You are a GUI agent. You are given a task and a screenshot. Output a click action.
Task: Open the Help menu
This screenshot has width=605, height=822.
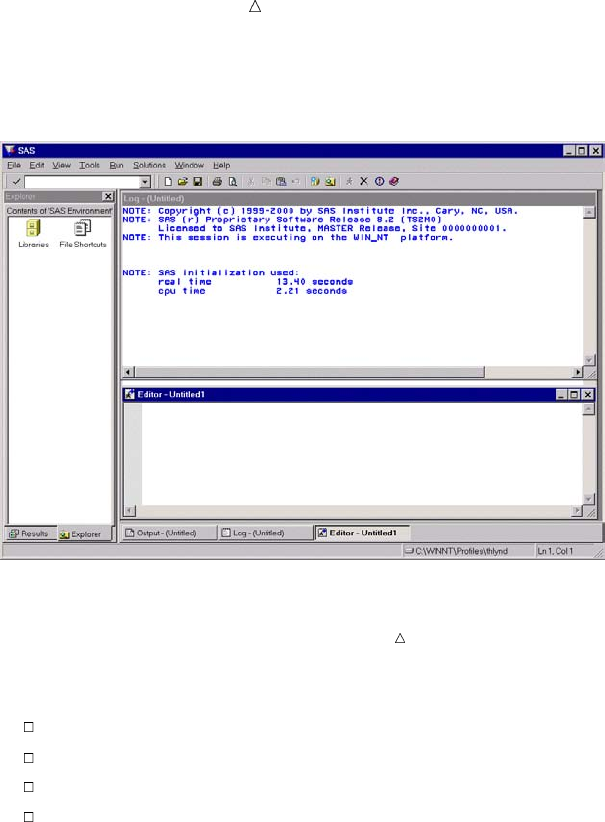[221, 165]
